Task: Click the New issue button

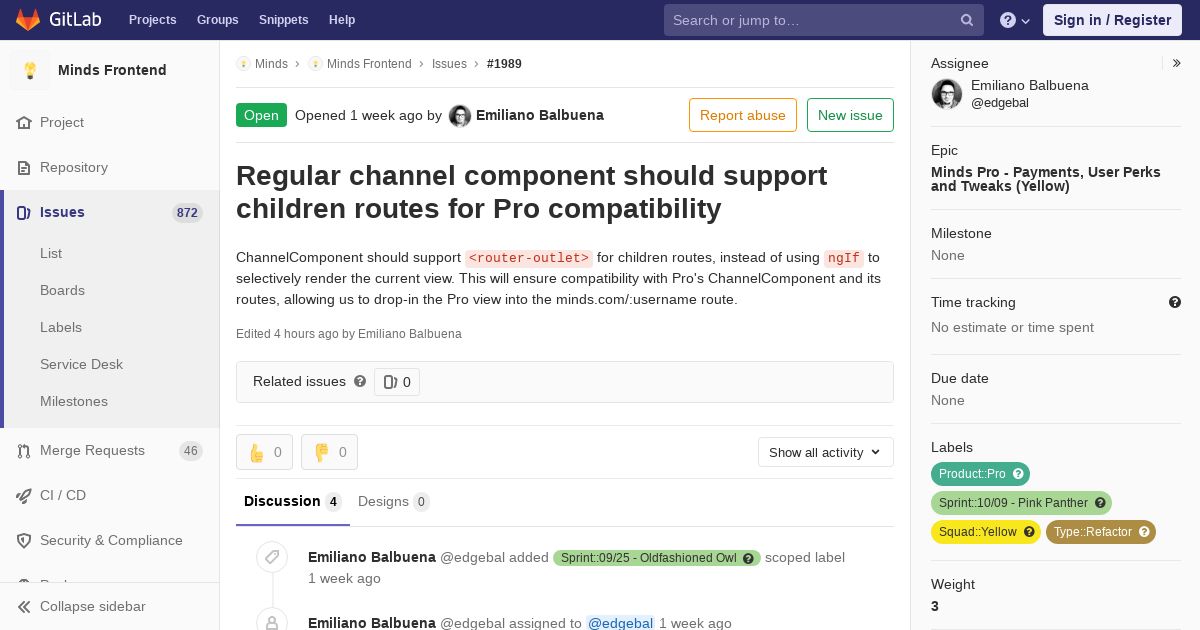Action: click(850, 115)
